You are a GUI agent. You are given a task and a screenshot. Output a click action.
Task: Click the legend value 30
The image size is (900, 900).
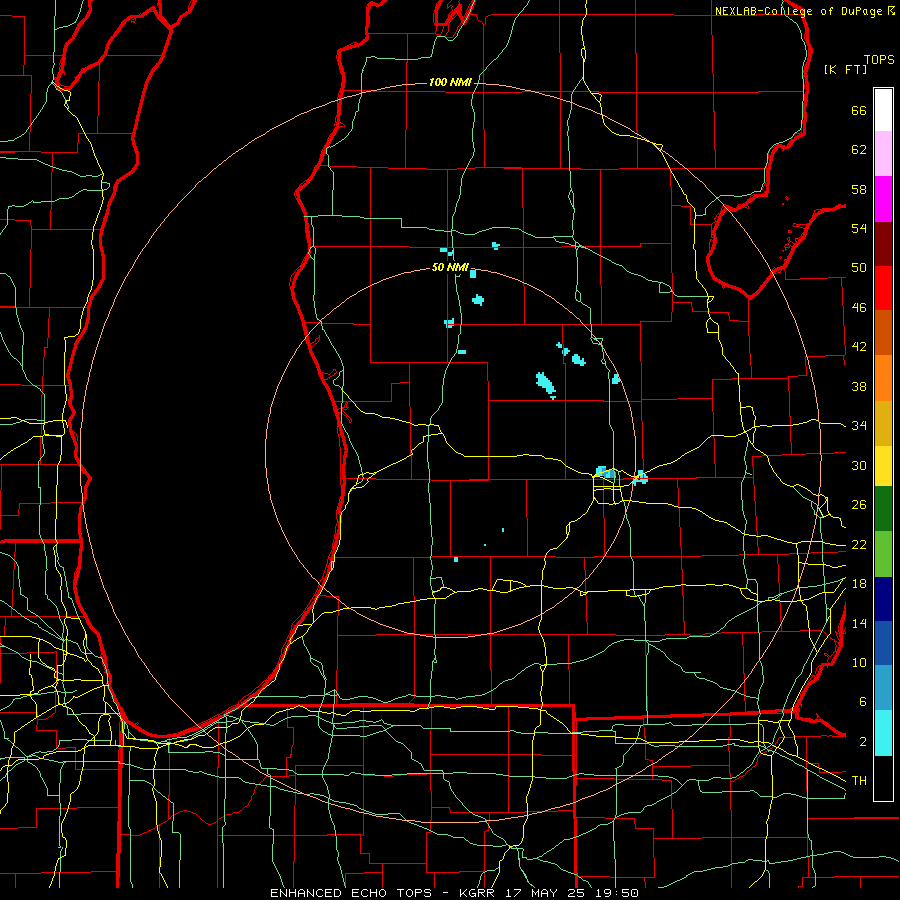tap(859, 465)
